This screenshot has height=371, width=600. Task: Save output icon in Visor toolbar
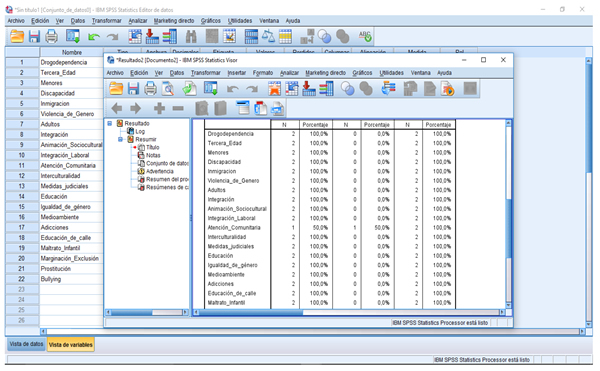(133, 89)
